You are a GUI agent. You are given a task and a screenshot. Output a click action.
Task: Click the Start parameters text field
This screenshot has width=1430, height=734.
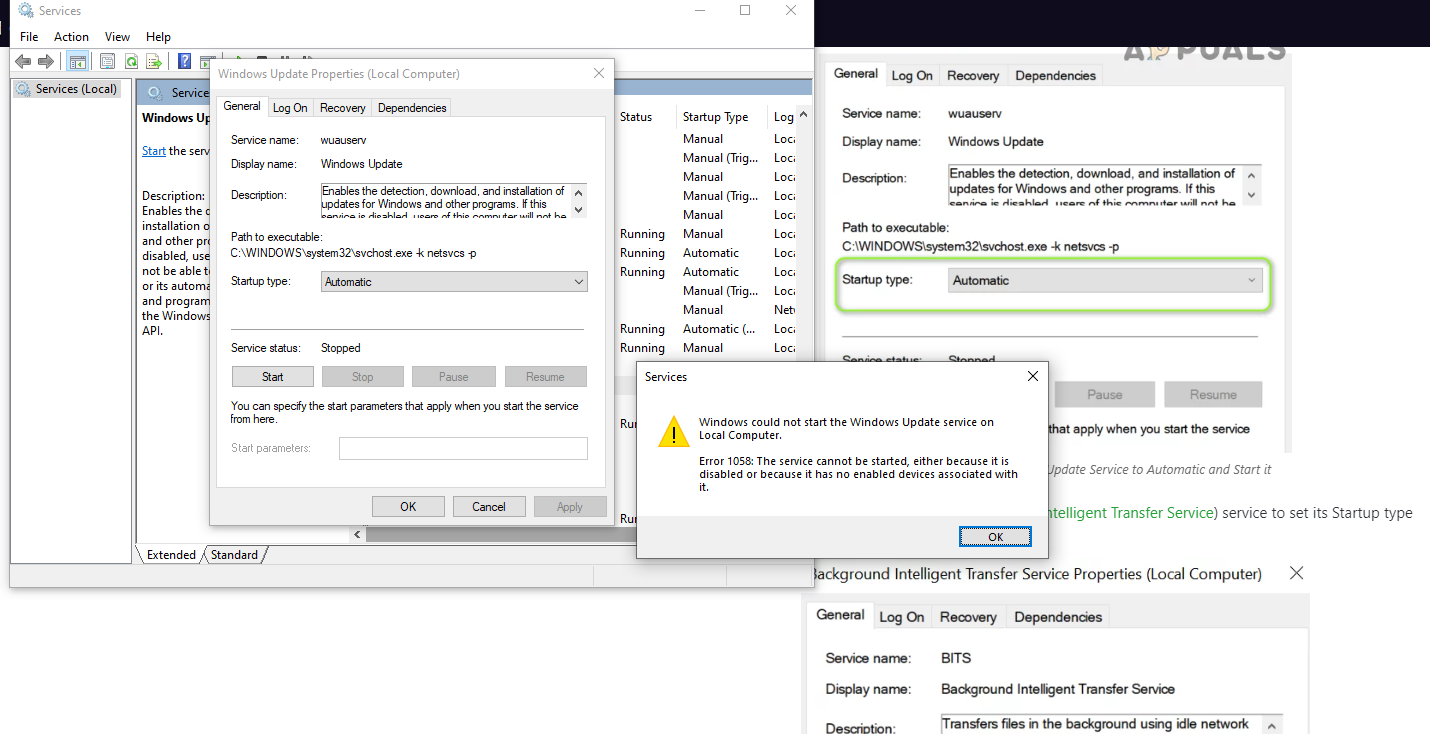(462, 449)
